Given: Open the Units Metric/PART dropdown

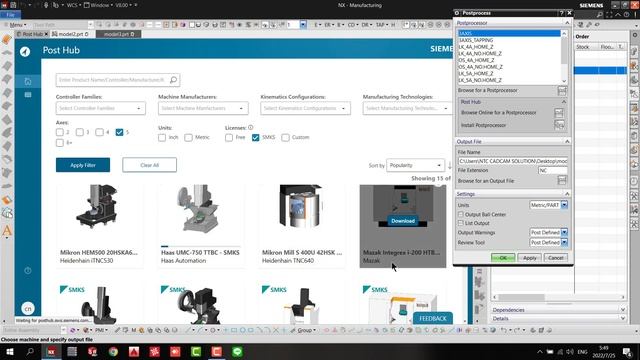Looking at the screenshot, I should tap(548, 205).
